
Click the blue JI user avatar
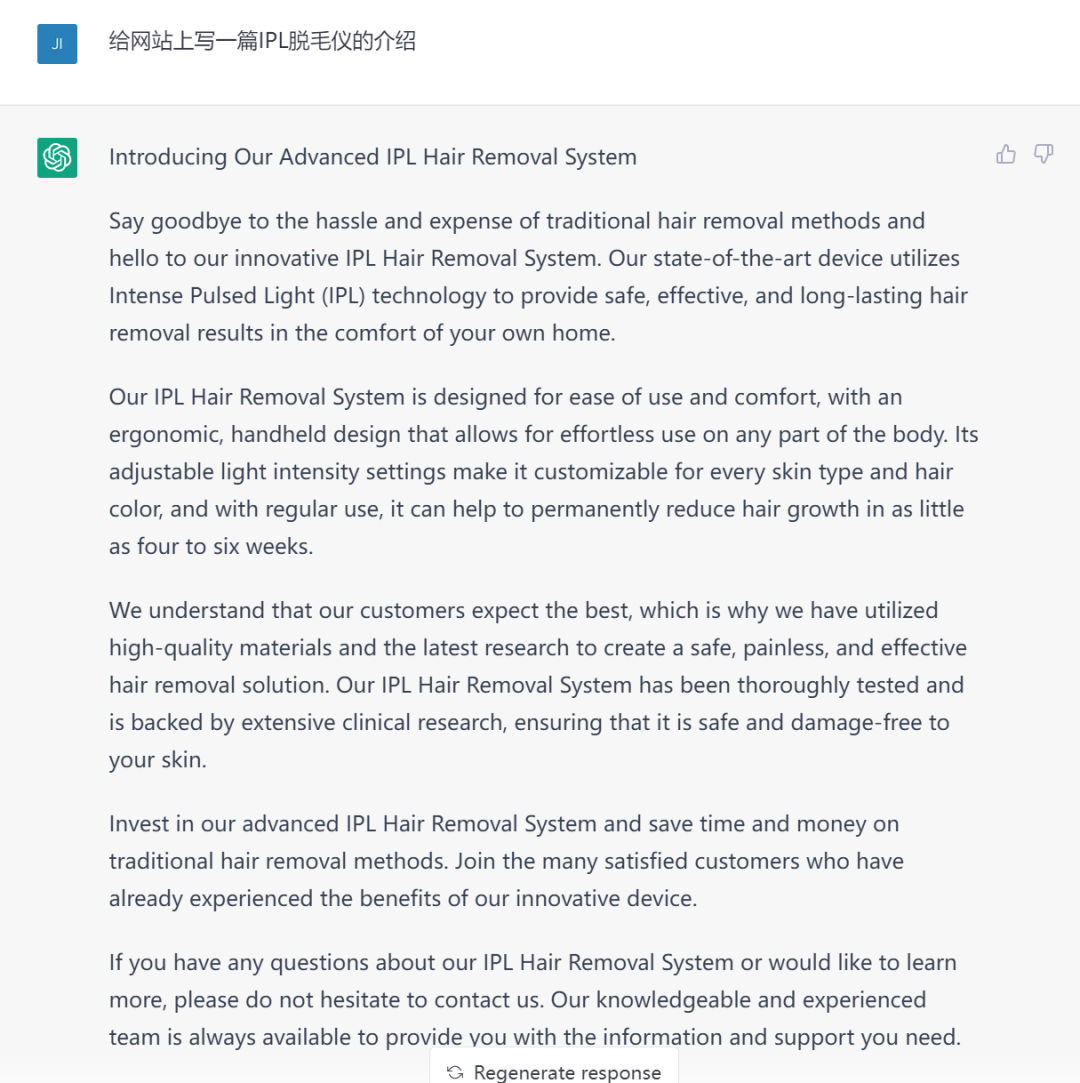pyautogui.click(x=57, y=43)
